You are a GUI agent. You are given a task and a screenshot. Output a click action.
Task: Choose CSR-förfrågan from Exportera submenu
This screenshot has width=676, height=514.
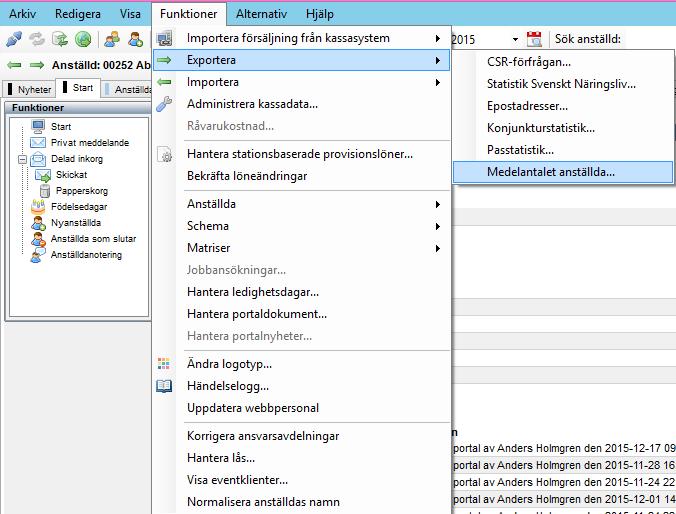click(563, 62)
